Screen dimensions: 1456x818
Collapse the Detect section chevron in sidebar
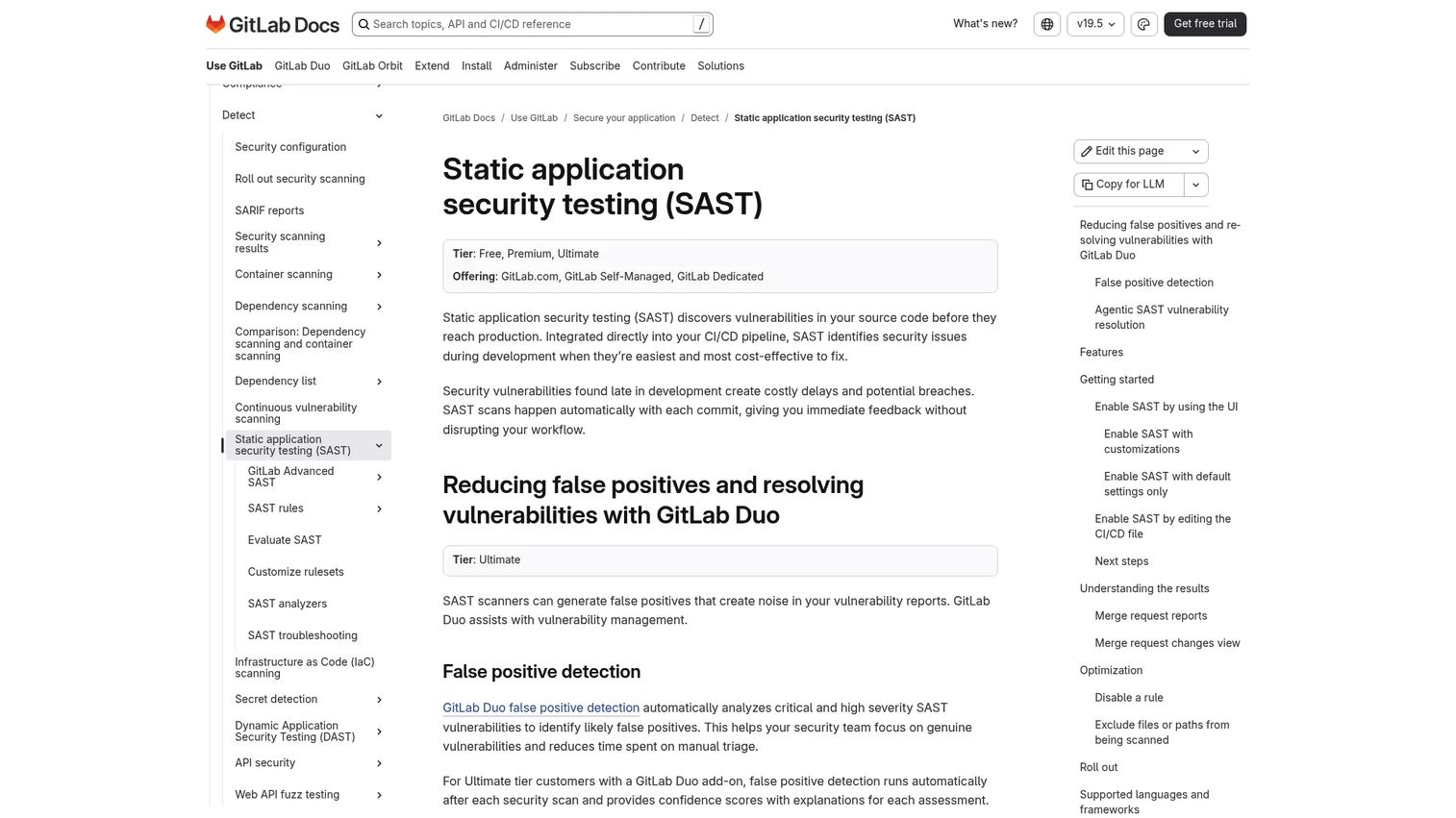click(x=379, y=115)
